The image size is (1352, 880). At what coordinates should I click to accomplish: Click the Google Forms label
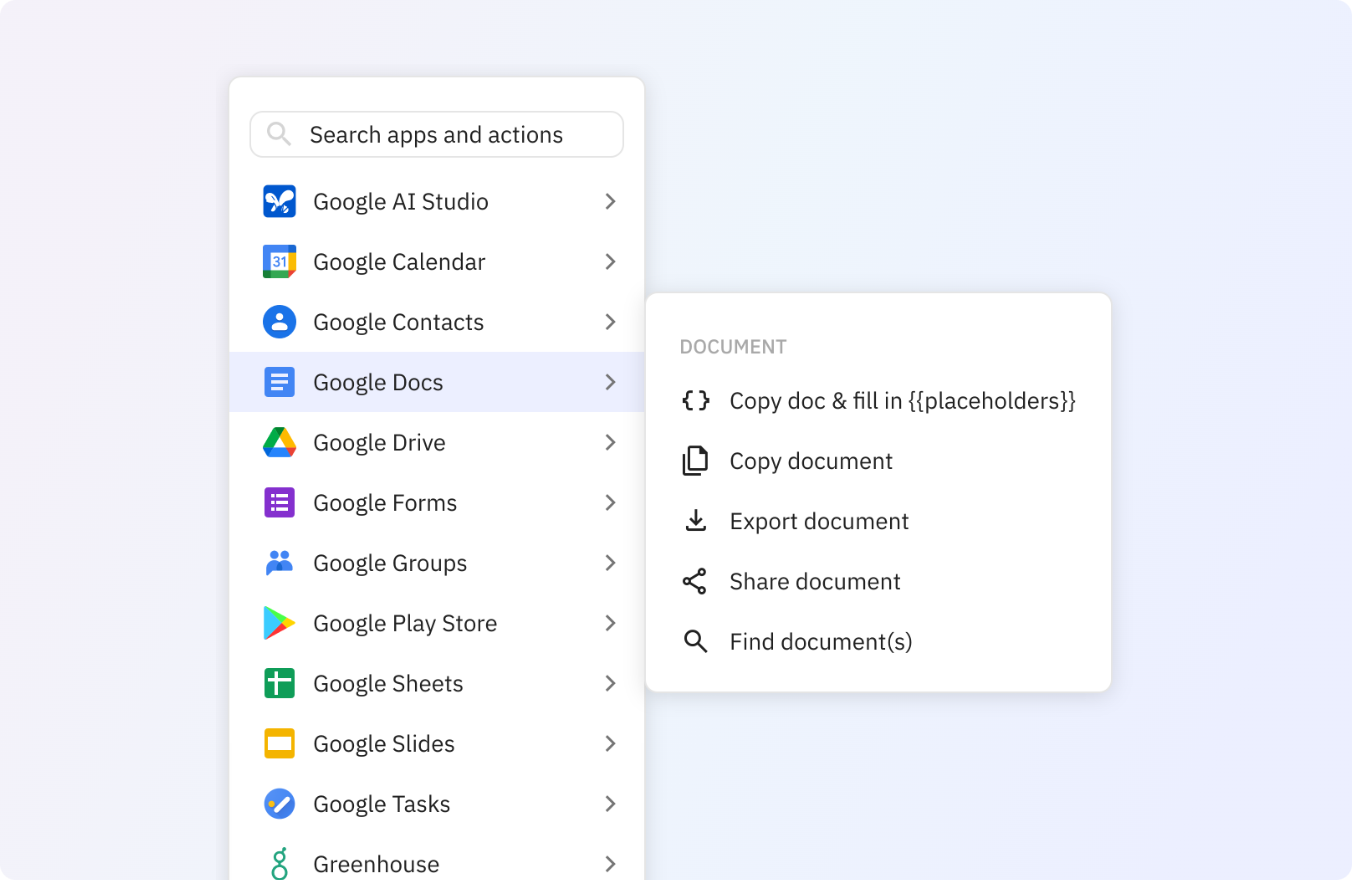click(385, 503)
